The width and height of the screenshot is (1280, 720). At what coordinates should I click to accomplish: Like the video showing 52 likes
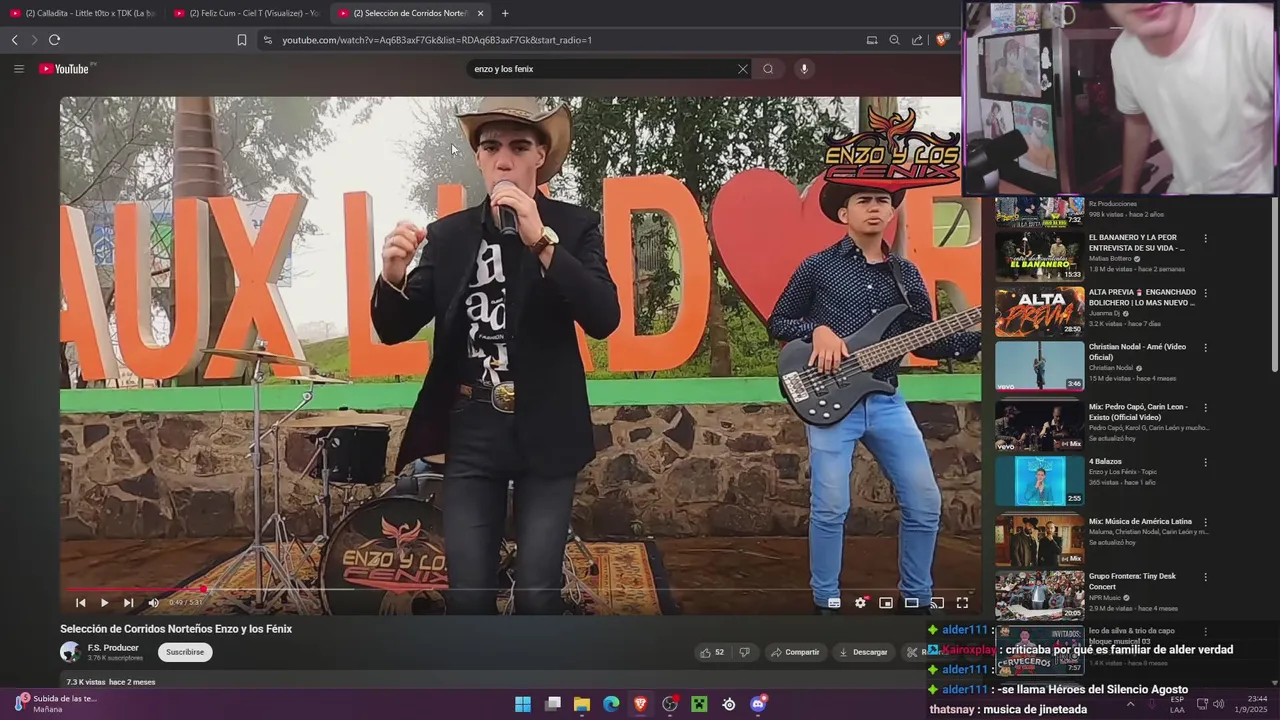tap(713, 652)
